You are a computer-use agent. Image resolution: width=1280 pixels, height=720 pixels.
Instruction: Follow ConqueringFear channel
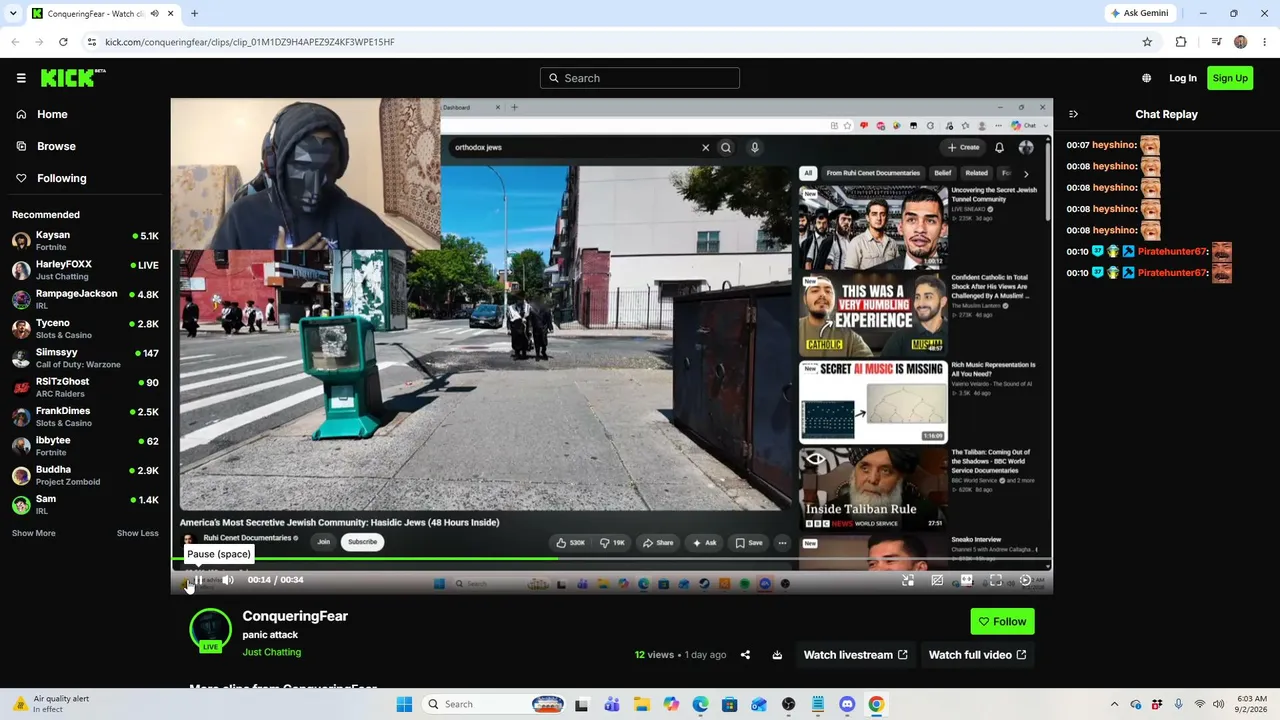pos(1002,621)
